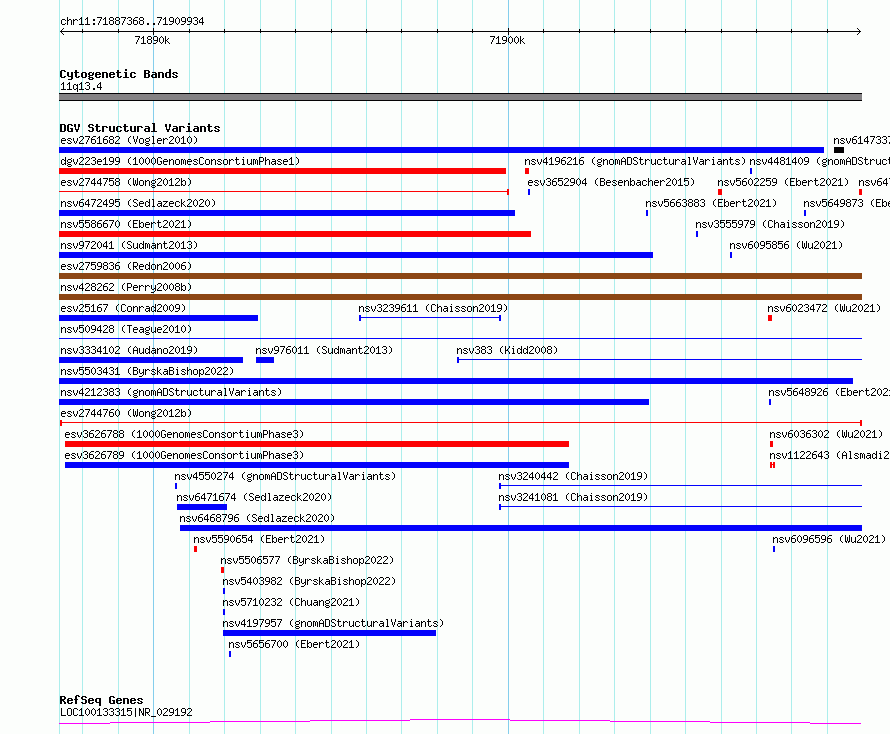Screen dimensions: 890x734
Task: Click esv3652904 (Besenbacher2015) label
Action: tap(611, 182)
